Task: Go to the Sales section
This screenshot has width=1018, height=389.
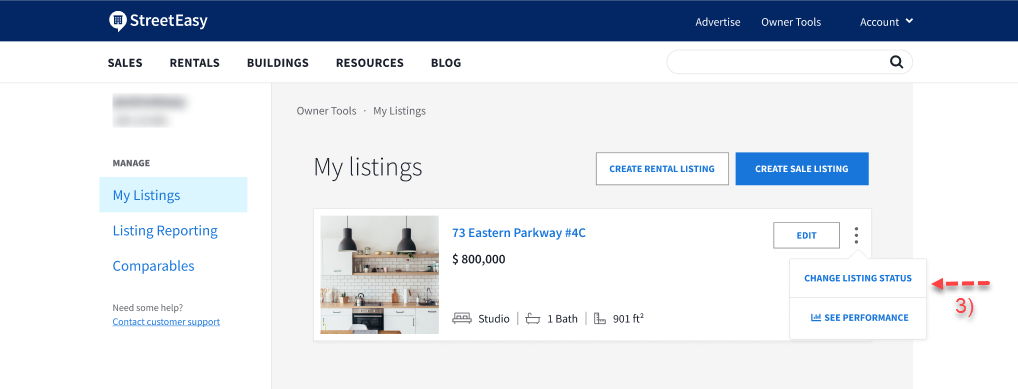Action: tap(125, 63)
